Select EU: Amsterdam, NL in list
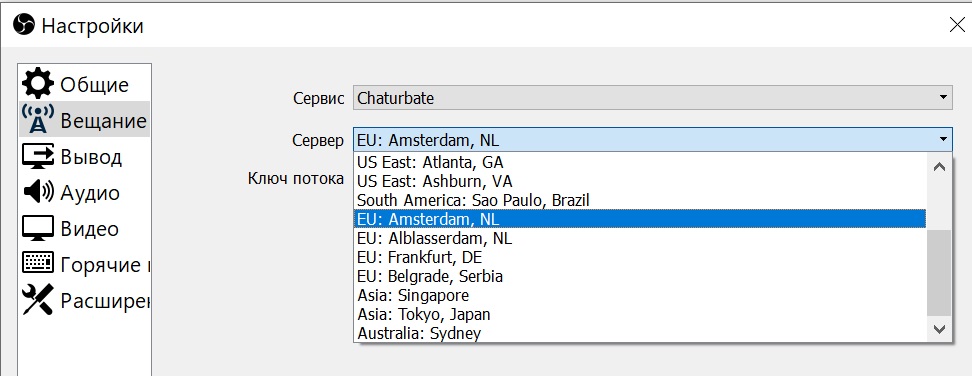The width and height of the screenshot is (972, 376). (640, 219)
